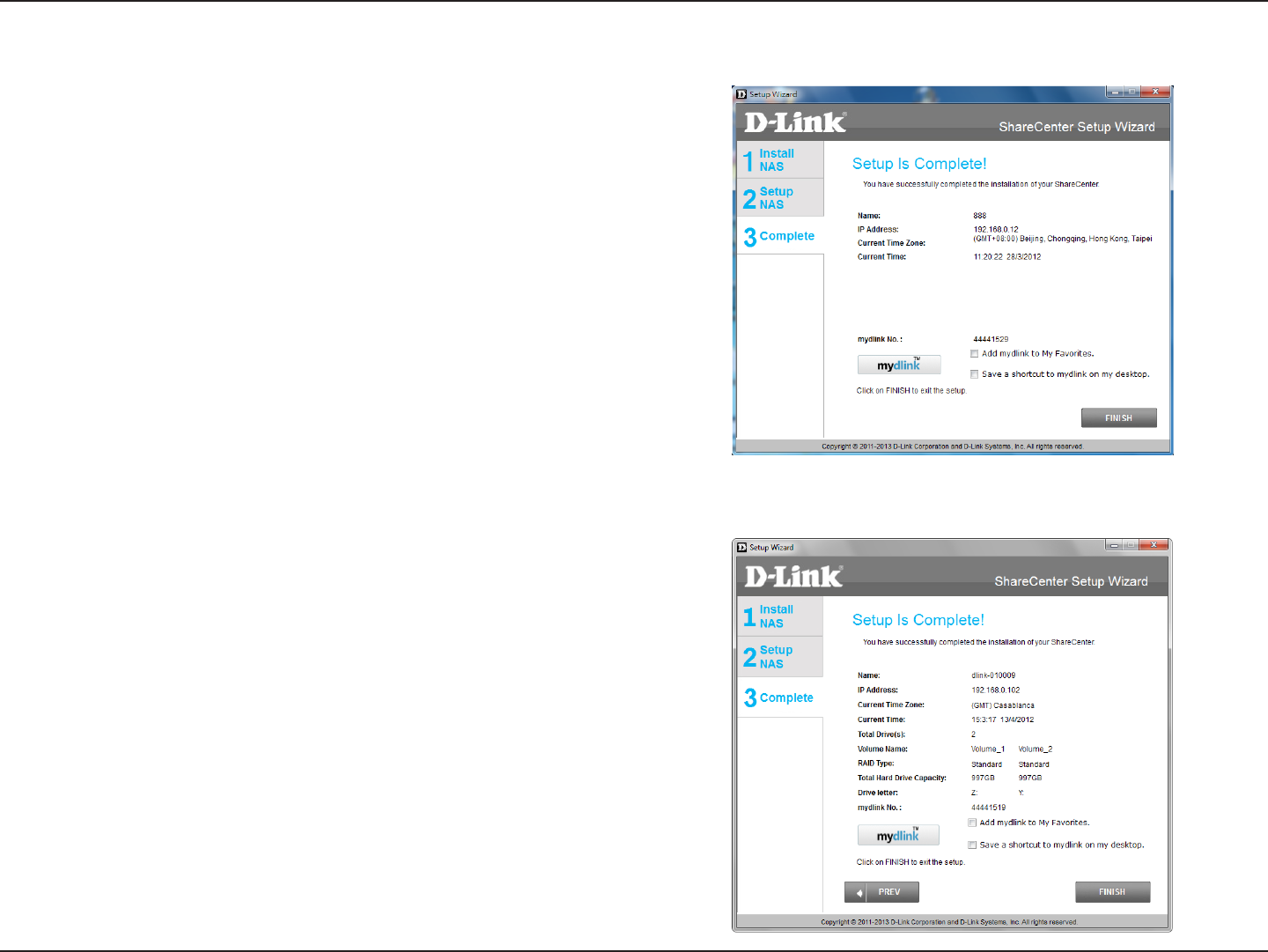Go to step 3 Complete in the dlink-010009 wizard

(x=779, y=697)
